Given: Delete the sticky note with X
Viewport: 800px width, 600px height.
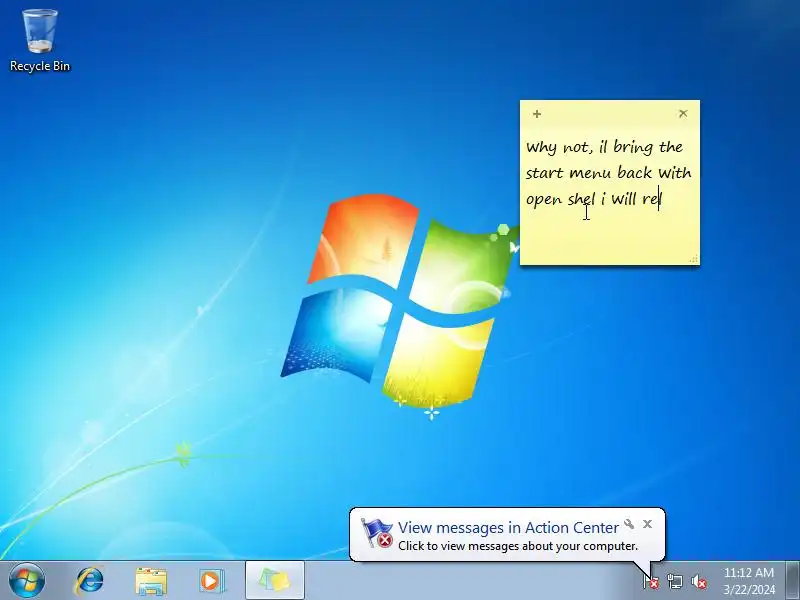Looking at the screenshot, I should (x=683, y=113).
